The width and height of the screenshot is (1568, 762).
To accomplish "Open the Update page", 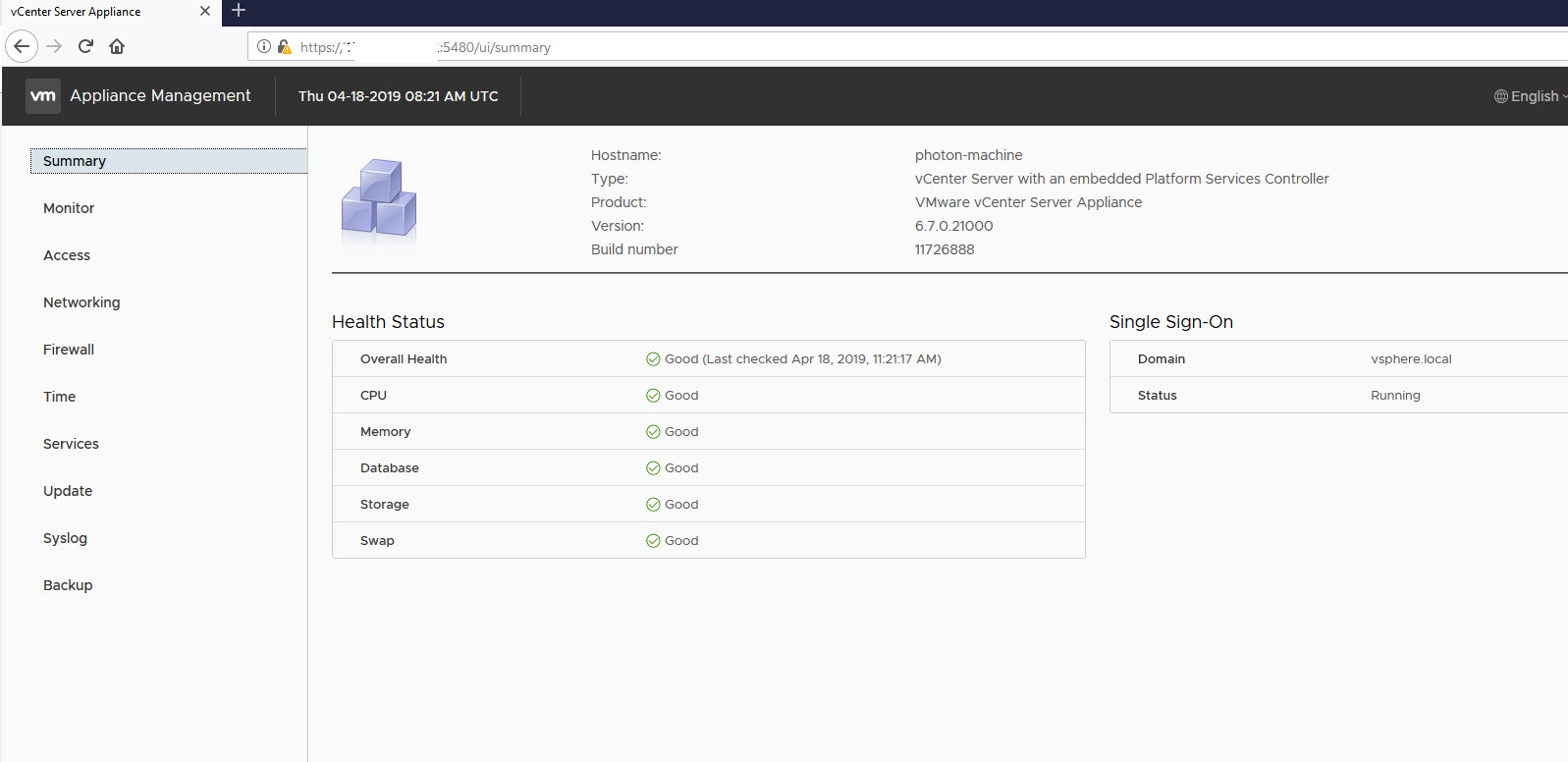I will 68,491.
